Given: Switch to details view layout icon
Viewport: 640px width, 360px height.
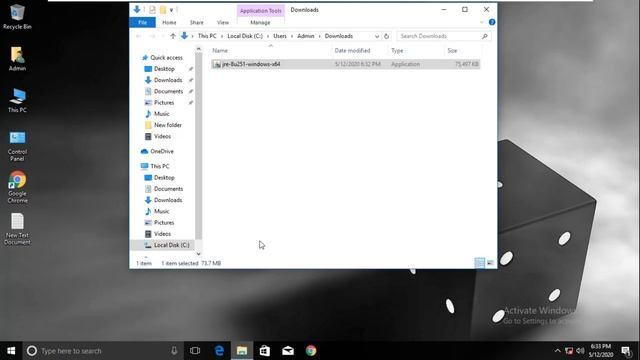Looking at the screenshot, I should (x=480, y=263).
